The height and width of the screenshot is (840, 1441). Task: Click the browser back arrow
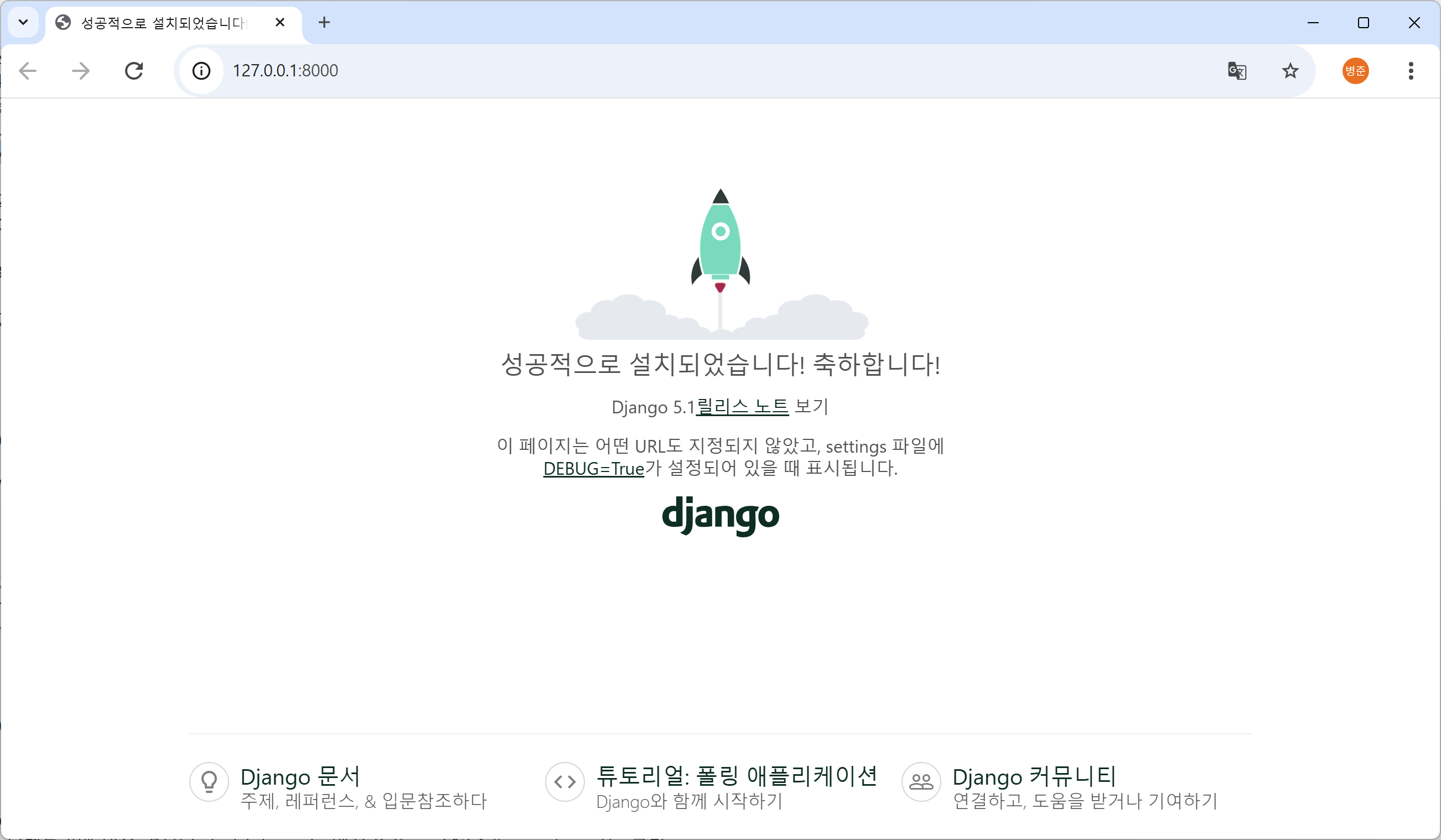[x=28, y=71]
